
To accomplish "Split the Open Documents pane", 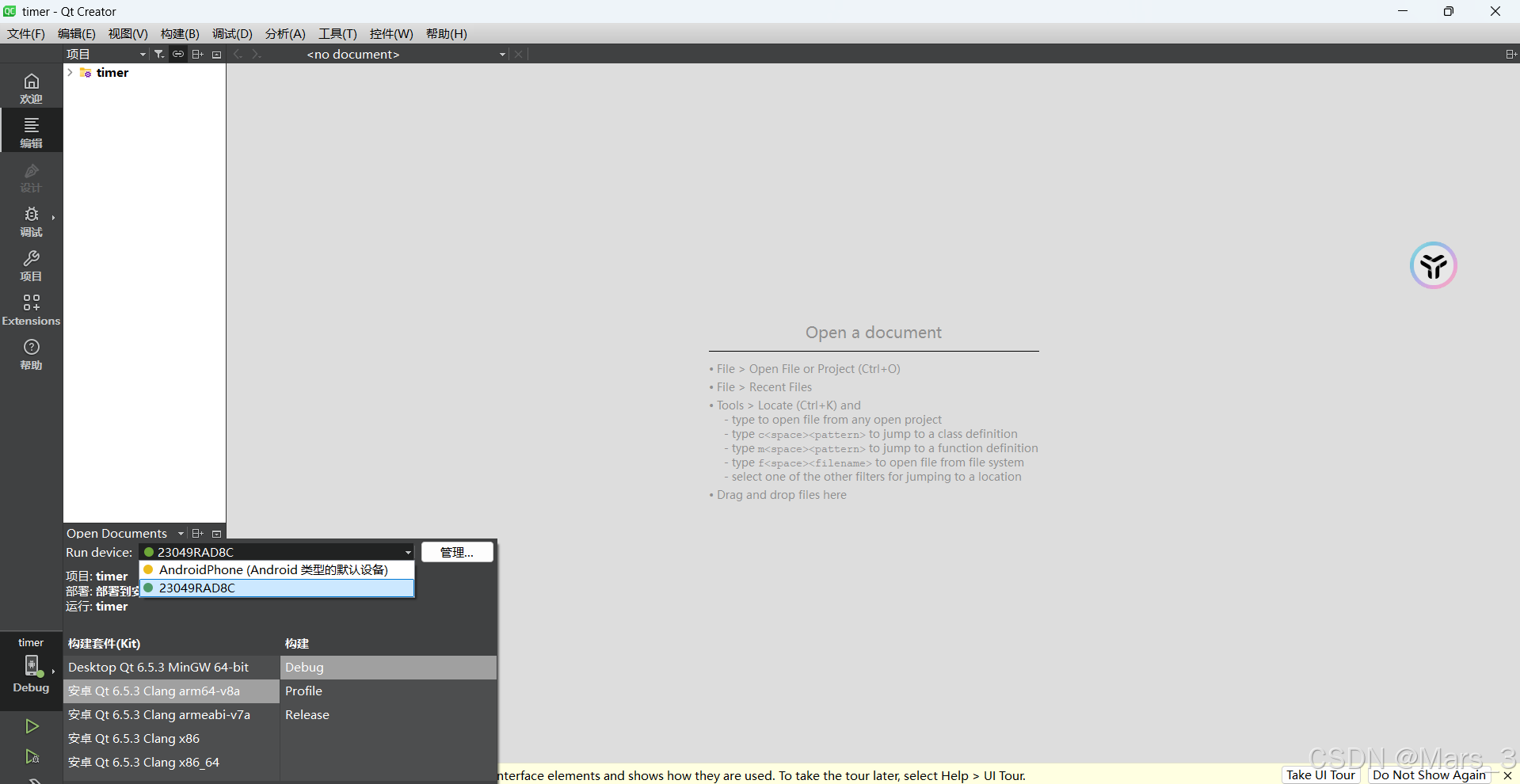I will point(198,533).
